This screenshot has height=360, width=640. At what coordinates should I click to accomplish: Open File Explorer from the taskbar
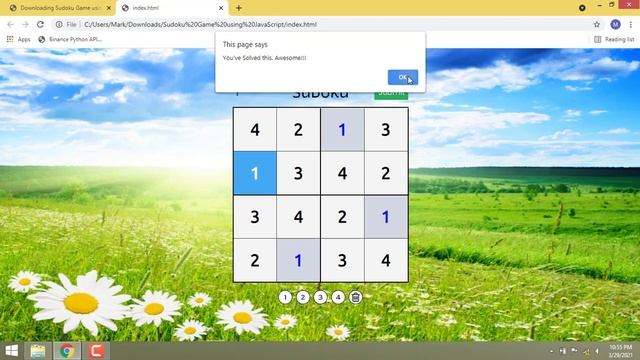pyautogui.click(x=38, y=351)
